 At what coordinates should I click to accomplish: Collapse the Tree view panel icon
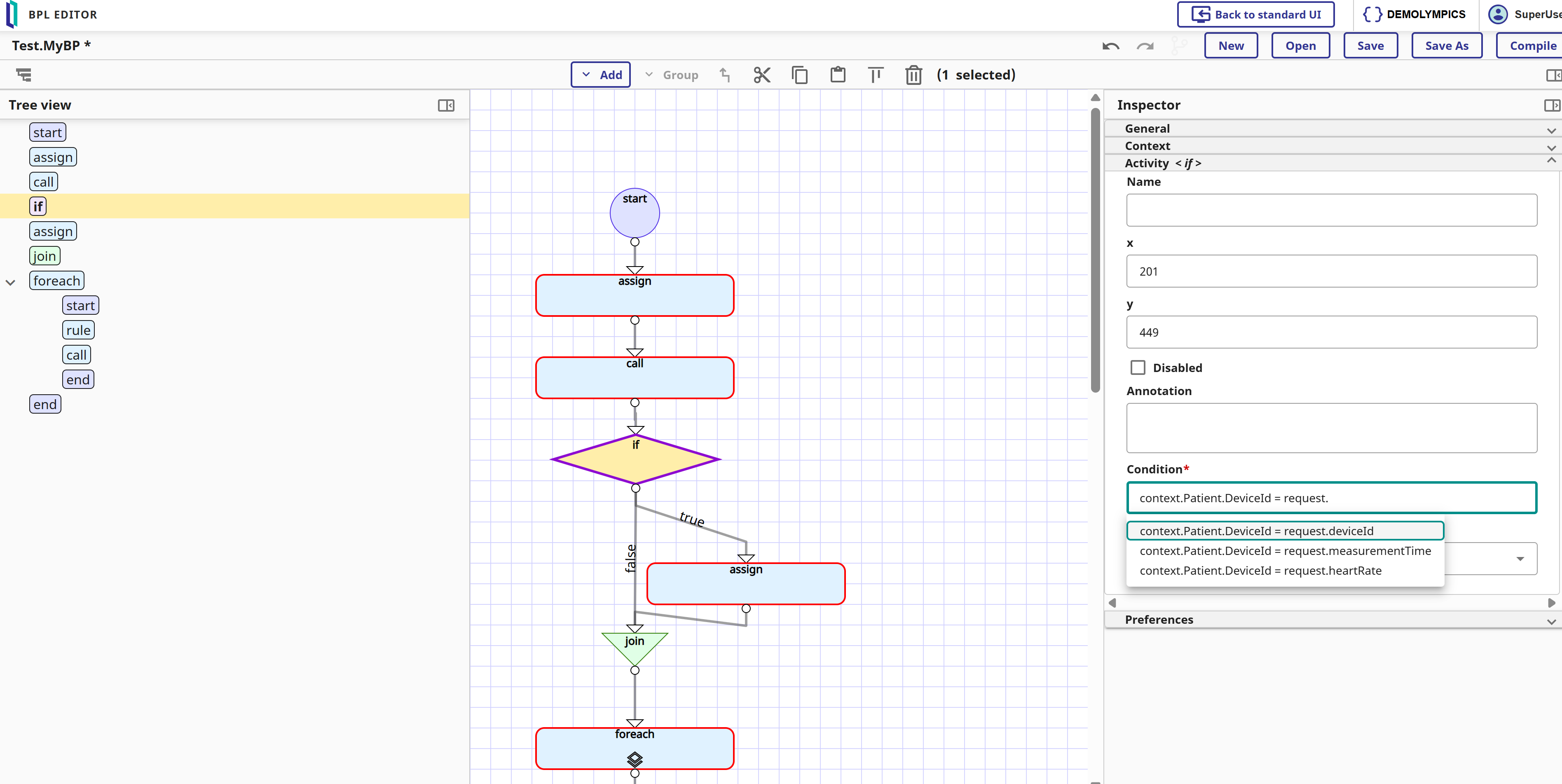[x=446, y=105]
